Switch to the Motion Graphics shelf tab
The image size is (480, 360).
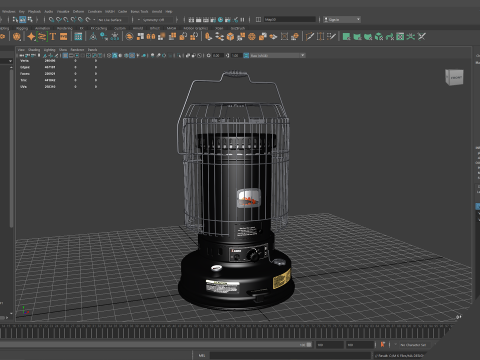click(x=196, y=28)
